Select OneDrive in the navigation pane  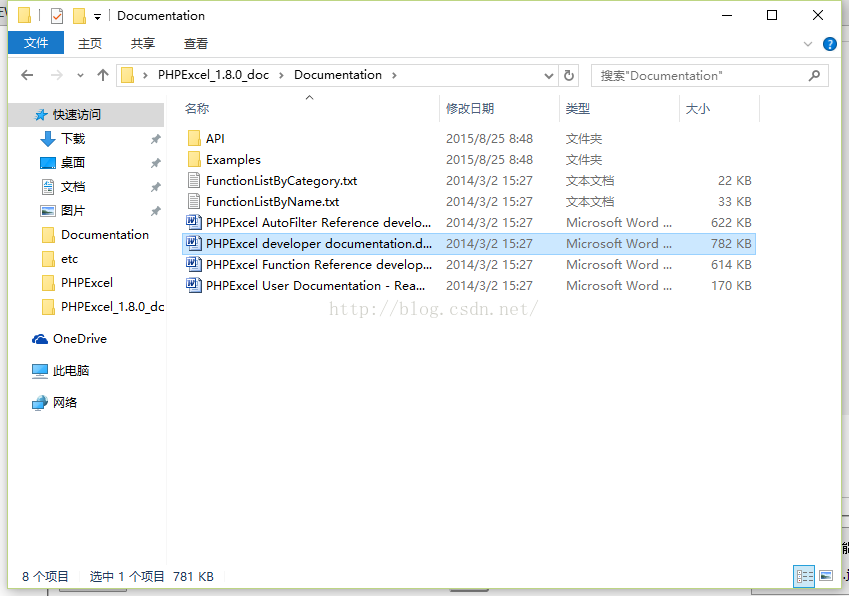[80, 338]
